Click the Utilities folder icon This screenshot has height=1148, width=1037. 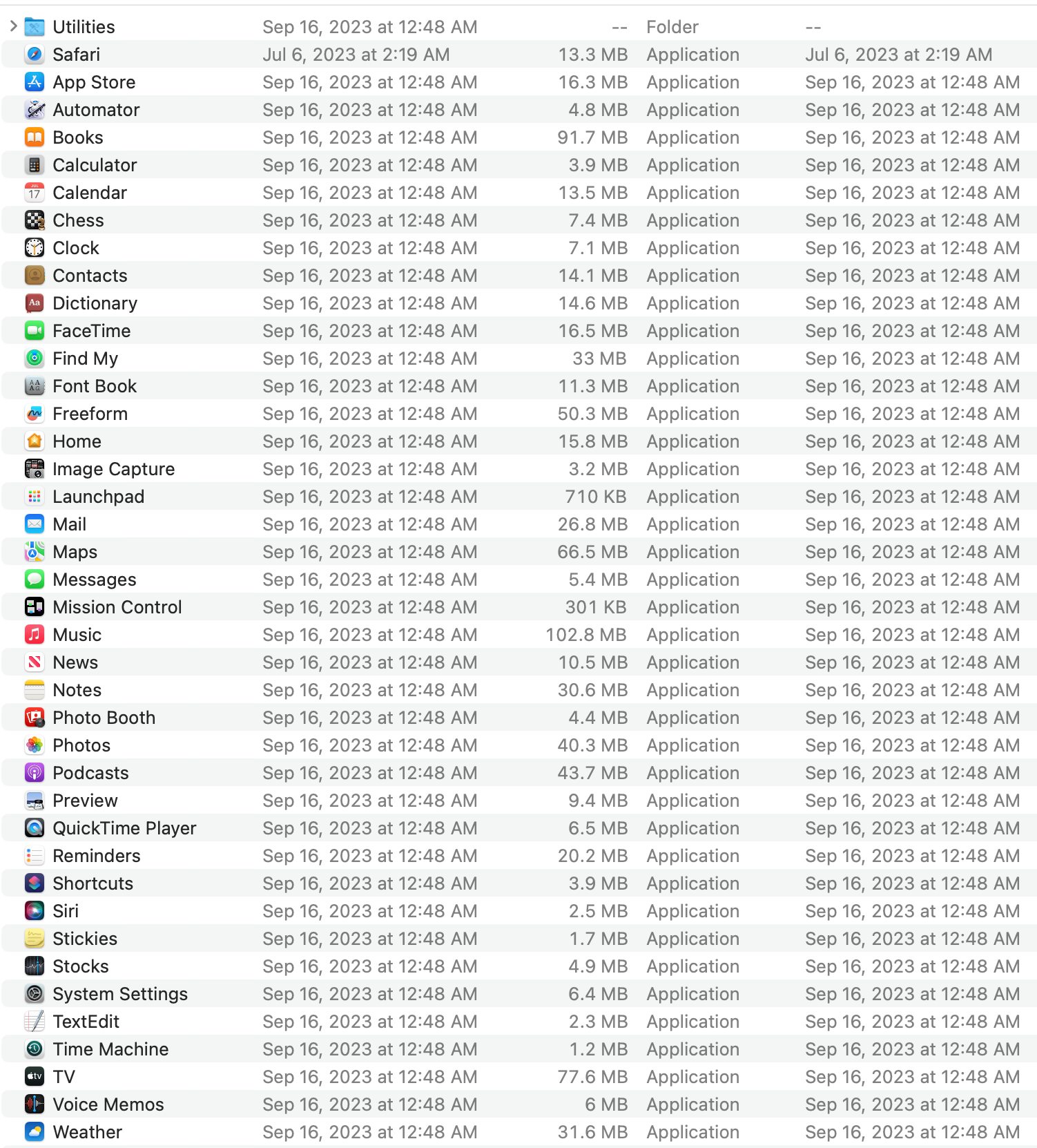[x=35, y=27]
